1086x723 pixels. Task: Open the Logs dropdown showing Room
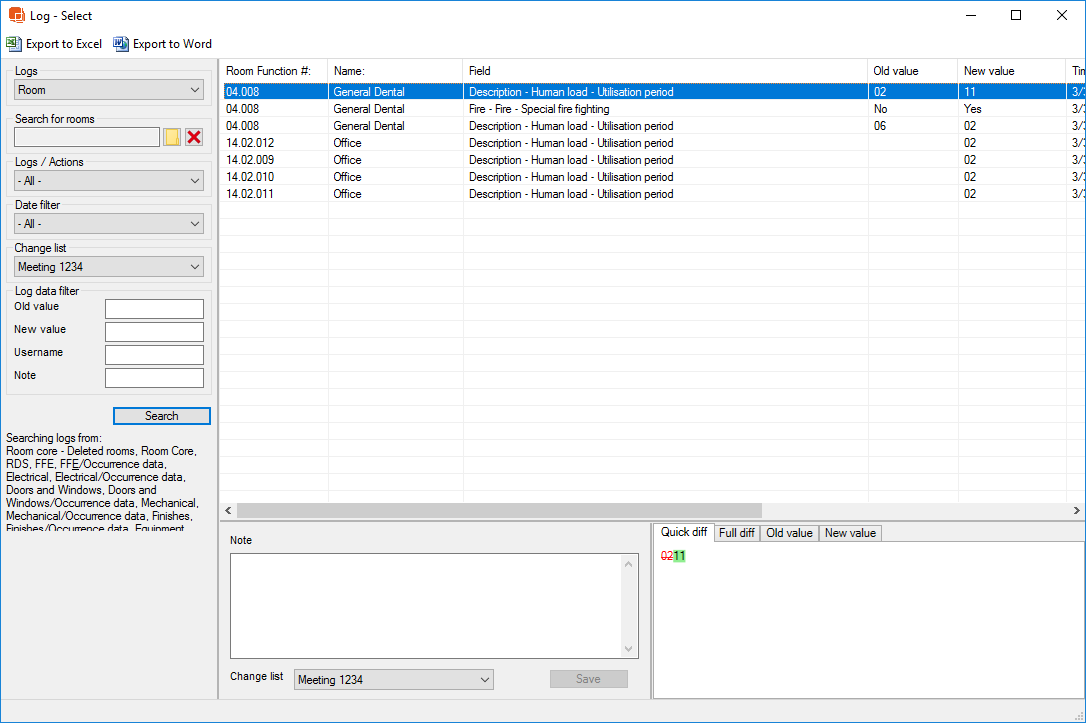tap(109, 90)
